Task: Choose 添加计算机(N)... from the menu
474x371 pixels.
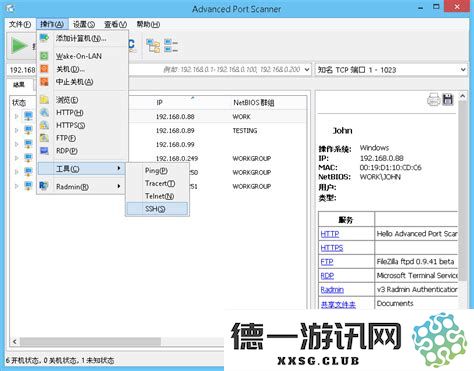Action: 82,38
